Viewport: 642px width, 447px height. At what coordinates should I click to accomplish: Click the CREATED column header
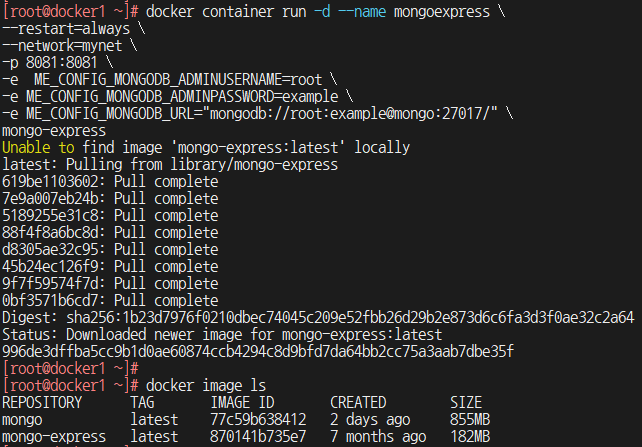(x=358, y=402)
